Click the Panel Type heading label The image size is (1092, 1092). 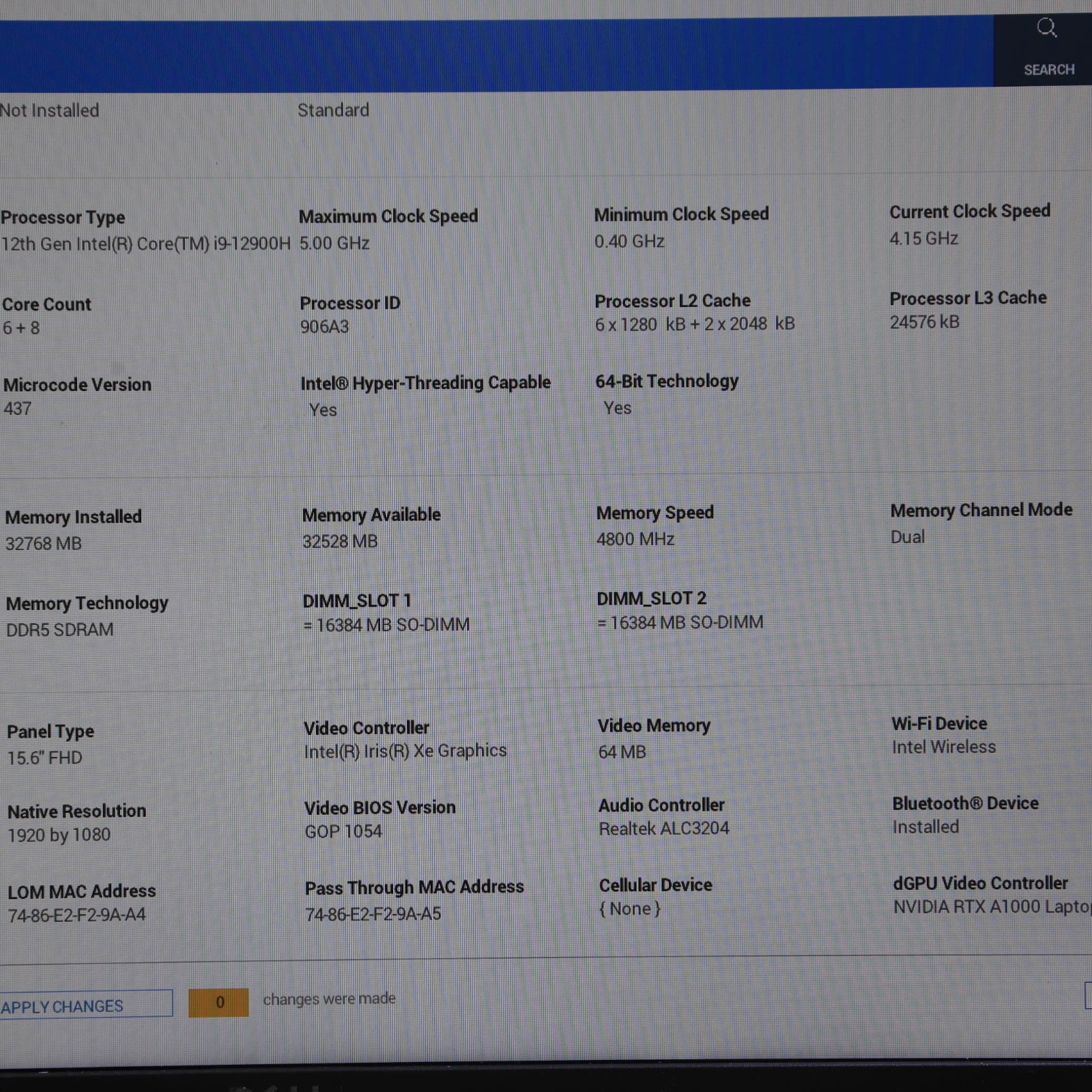pos(51,732)
